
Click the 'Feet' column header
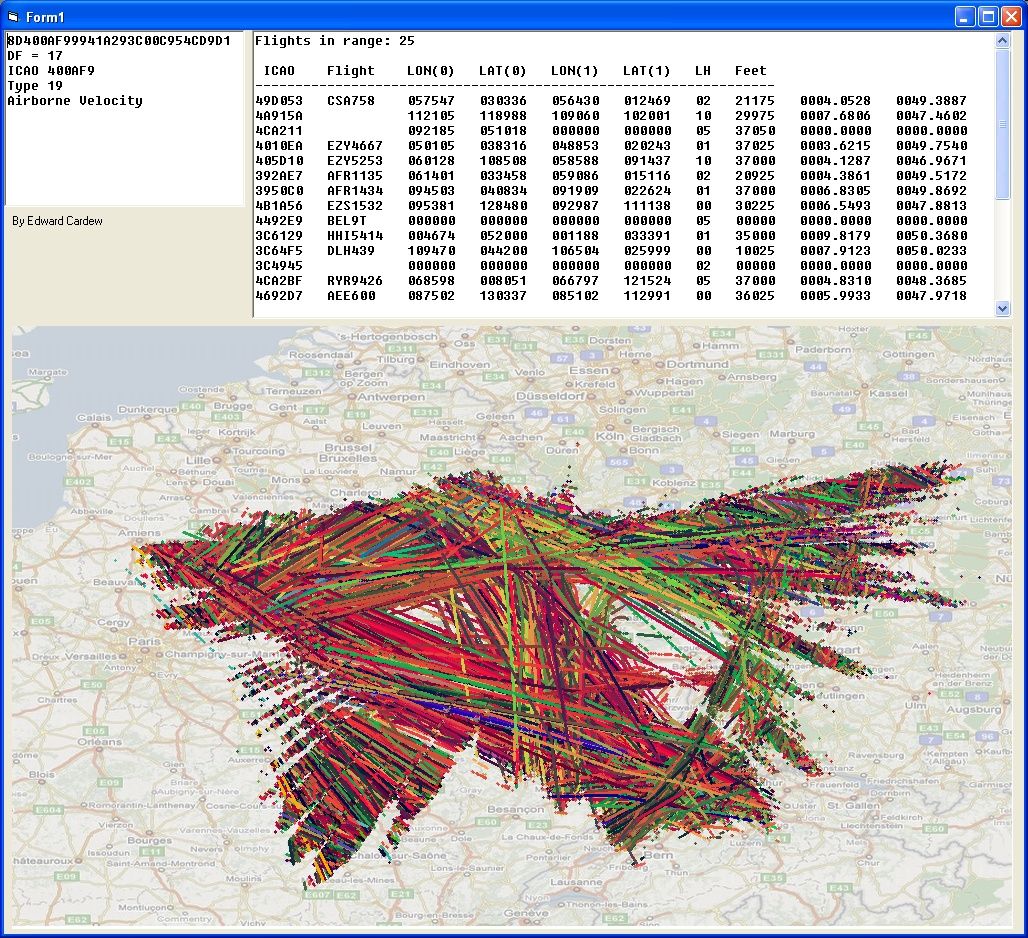tap(751, 71)
